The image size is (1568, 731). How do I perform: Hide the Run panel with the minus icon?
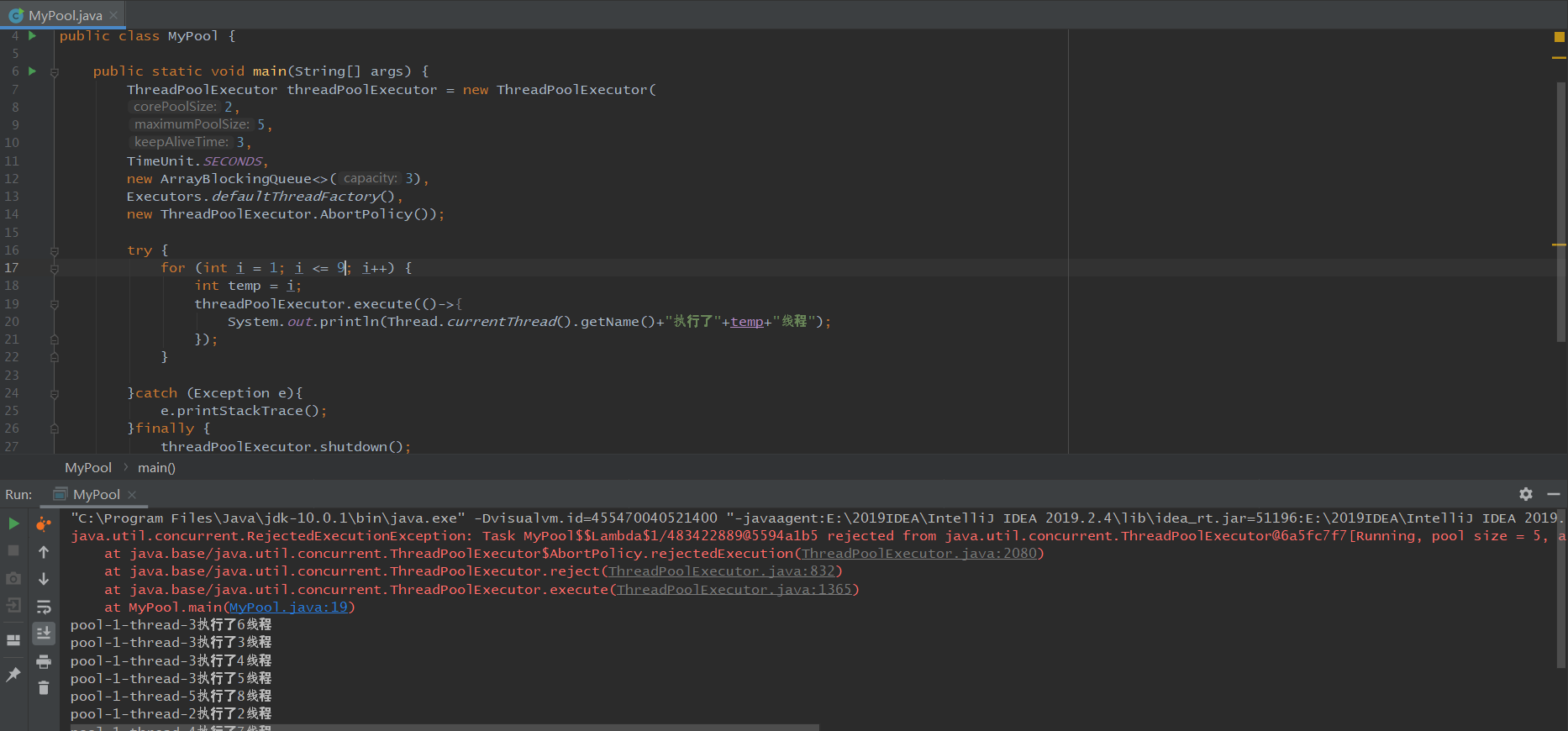click(1553, 494)
